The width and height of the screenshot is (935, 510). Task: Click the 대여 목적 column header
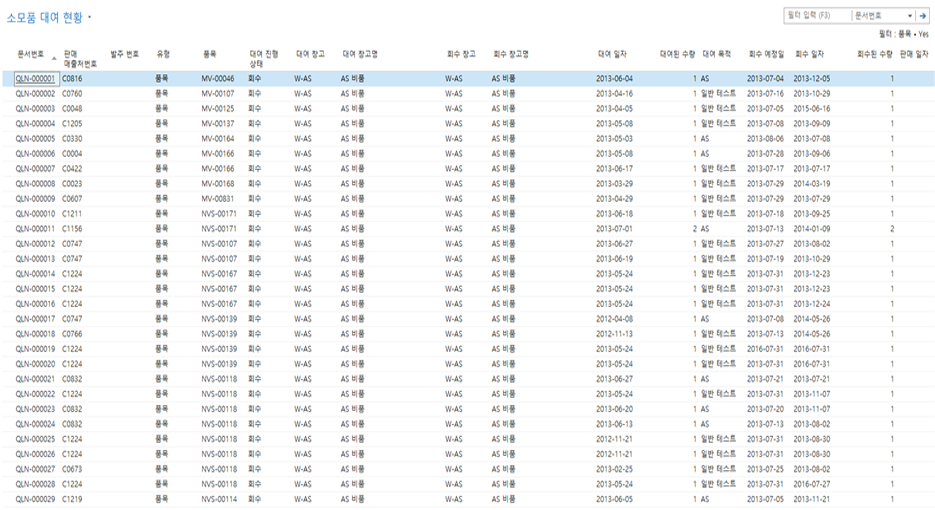pos(716,54)
